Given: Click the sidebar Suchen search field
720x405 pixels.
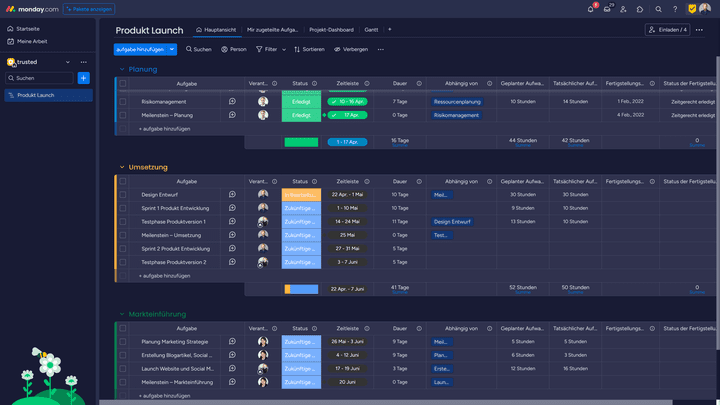Looking at the screenshot, I should point(40,77).
